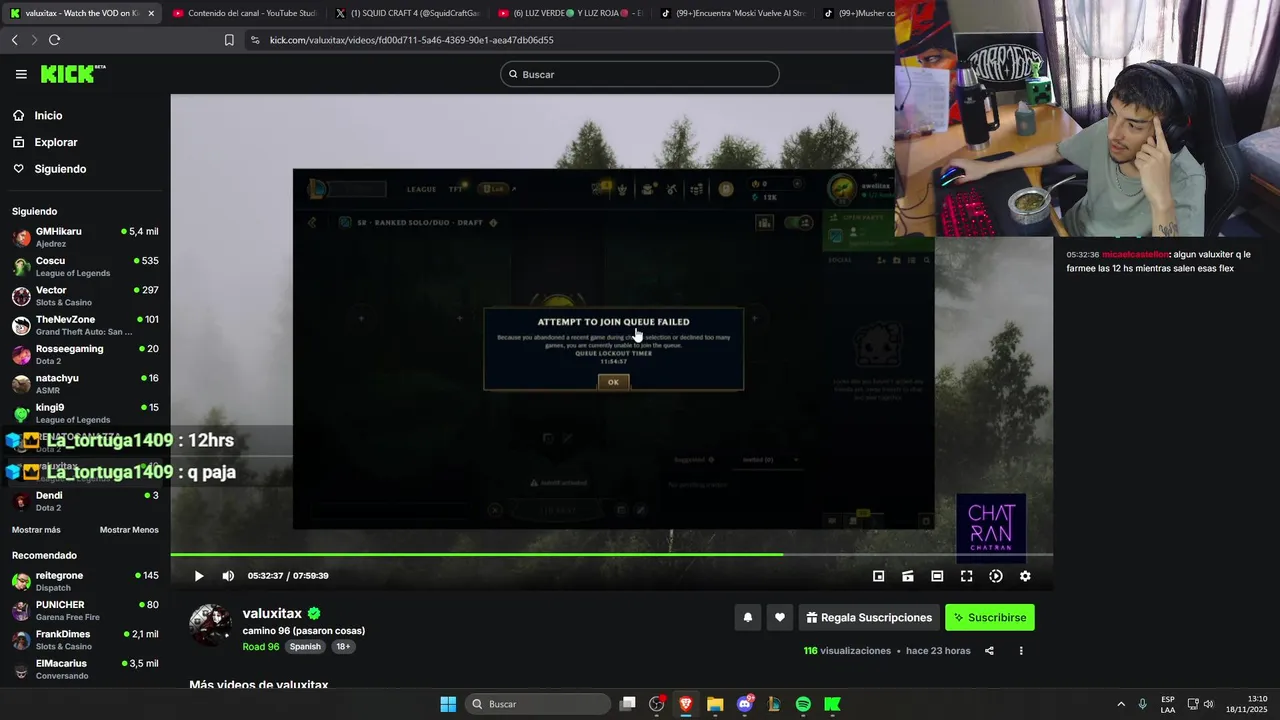This screenshot has width=1280, height=720.
Task: Click OK in the queue failed dialog
Action: click(x=613, y=382)
